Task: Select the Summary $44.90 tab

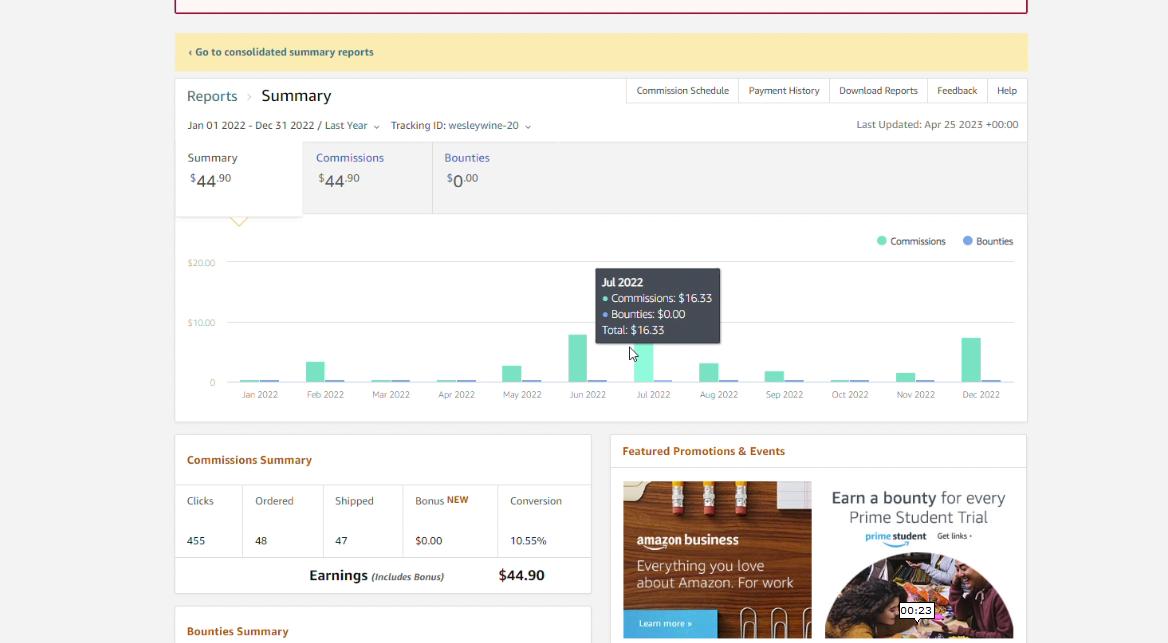Action: 238,178
